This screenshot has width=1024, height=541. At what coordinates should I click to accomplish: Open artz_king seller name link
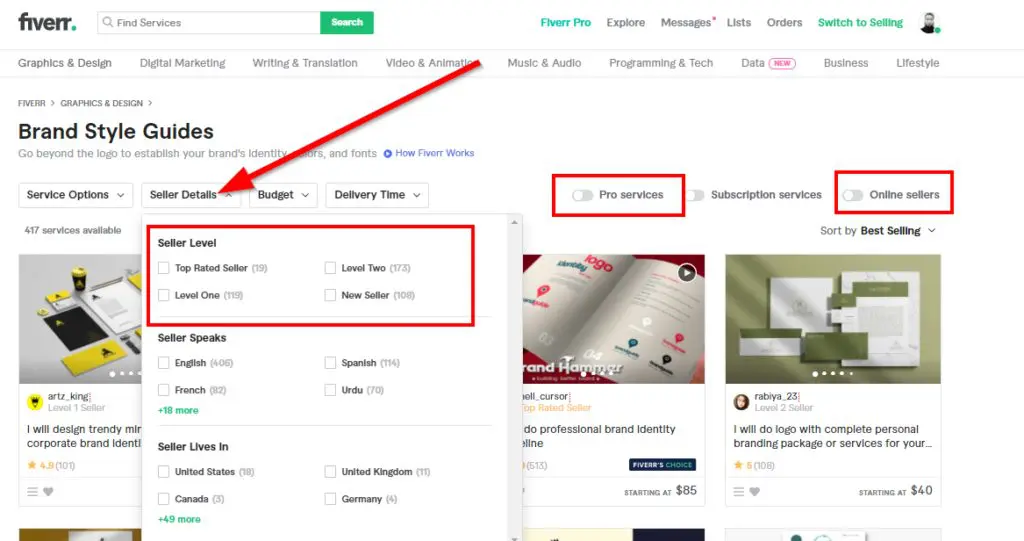coord(69,396)
